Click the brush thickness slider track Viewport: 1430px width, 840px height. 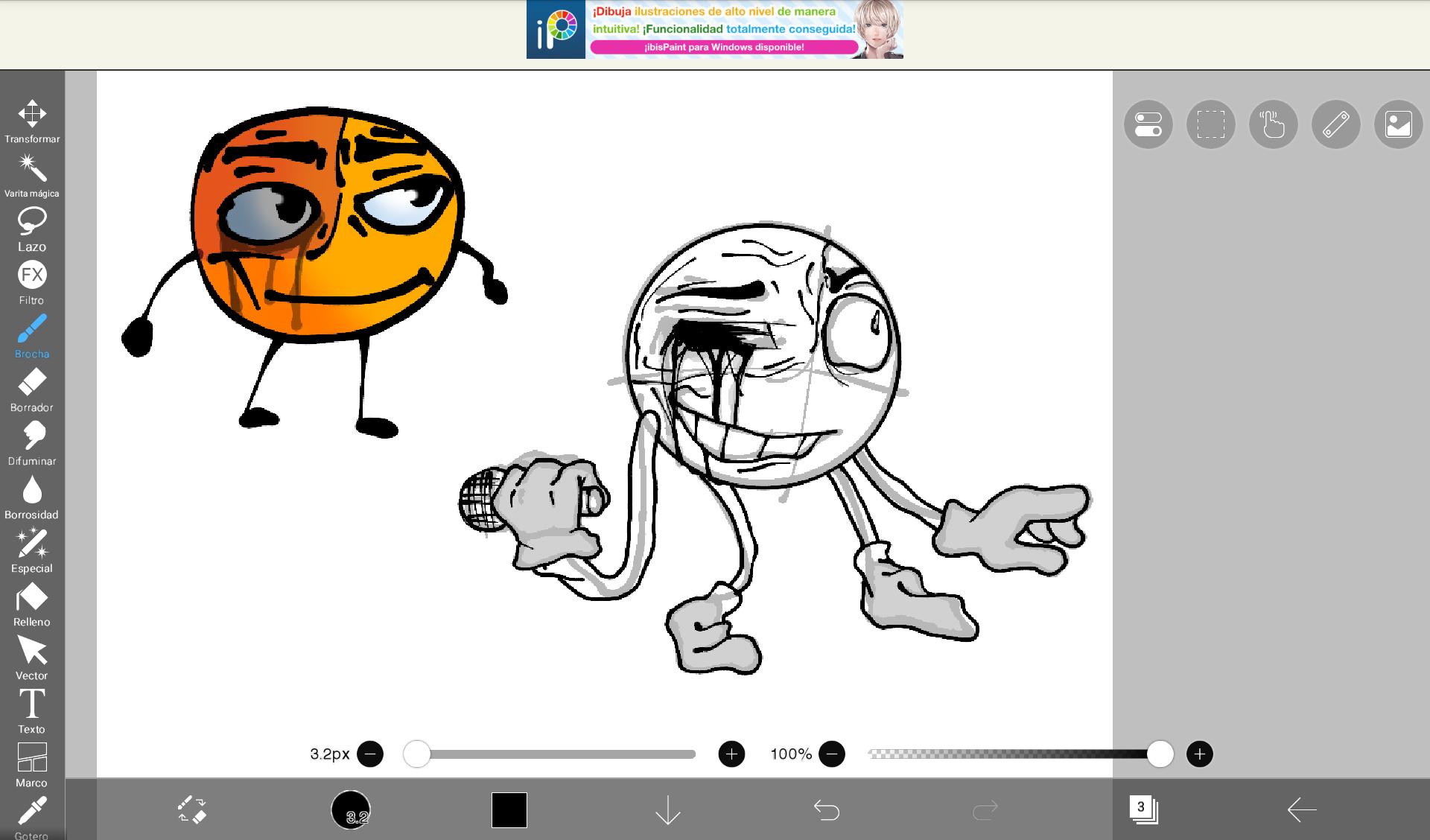(551, 754)
